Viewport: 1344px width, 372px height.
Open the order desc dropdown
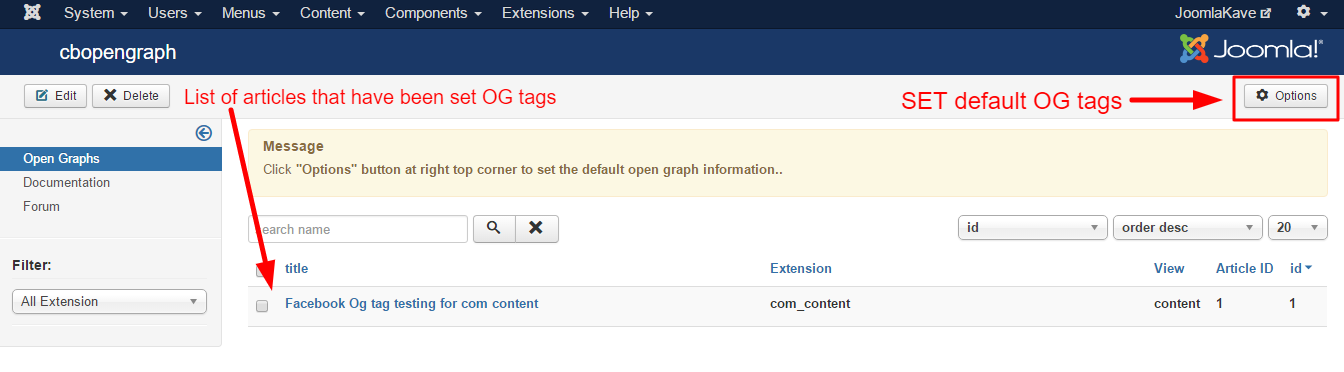(1188, 228)
